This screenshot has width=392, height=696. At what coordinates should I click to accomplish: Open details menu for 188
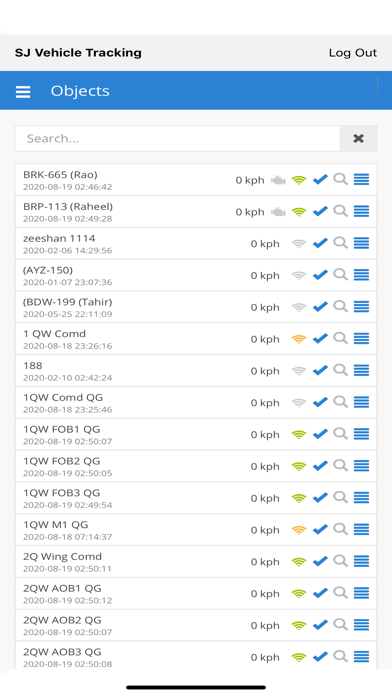tap(361, 370)
